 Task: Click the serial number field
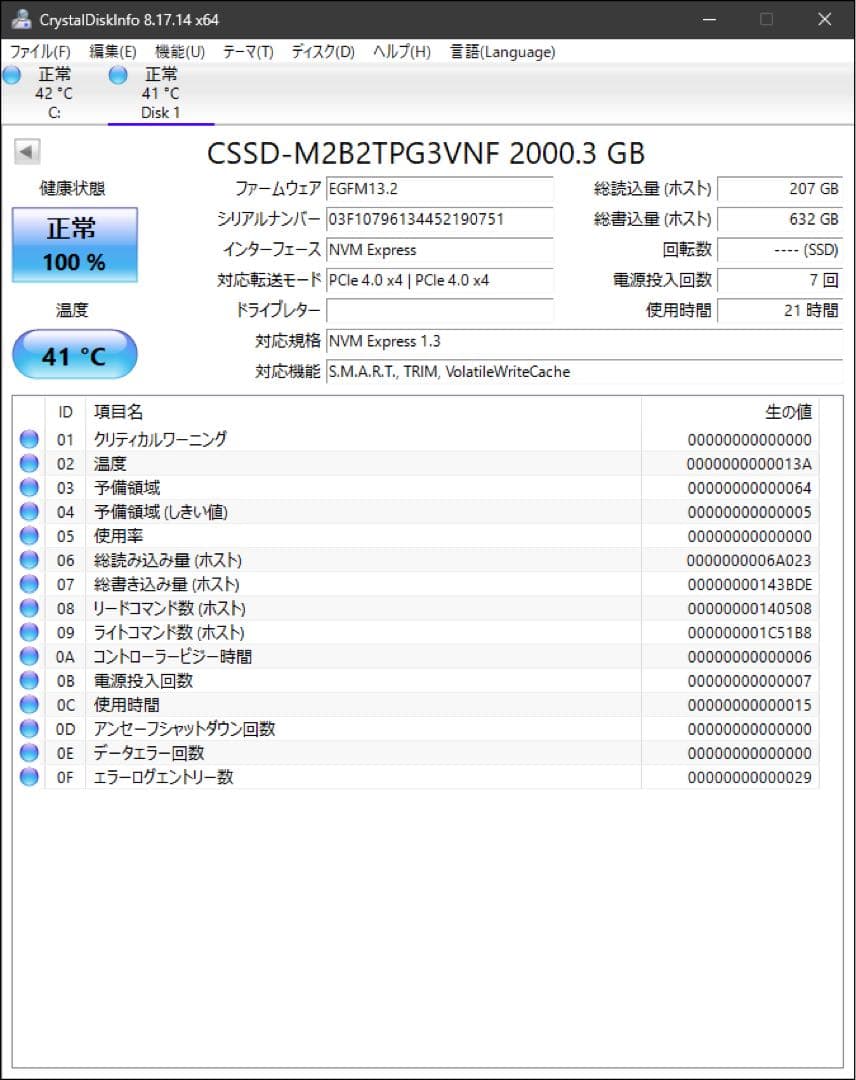coord(440,219)
